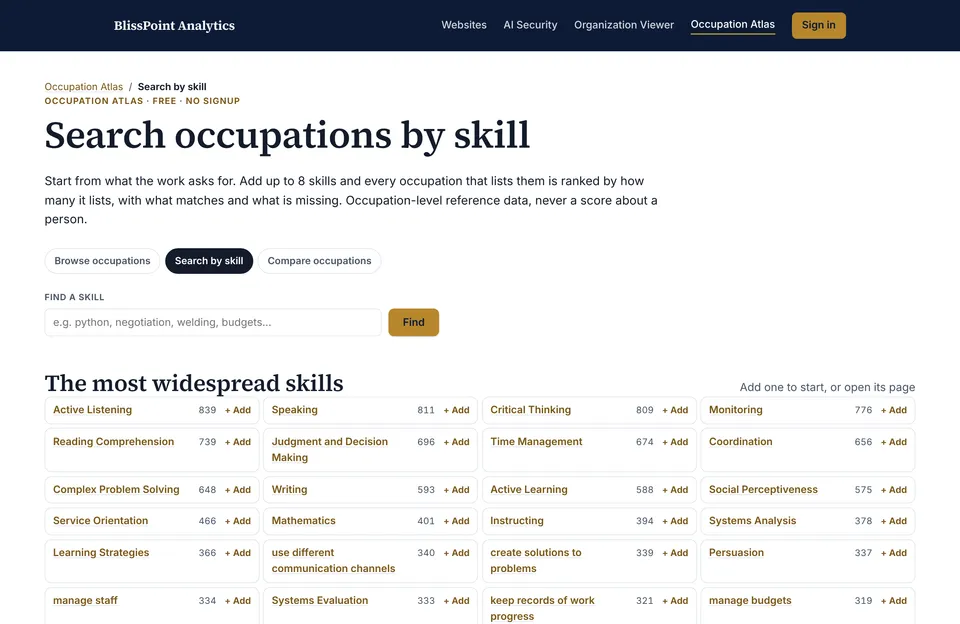Open the Monitoring skill page
Image resolution: width=960 pixels, height=624 pixels.
(736, 410)
